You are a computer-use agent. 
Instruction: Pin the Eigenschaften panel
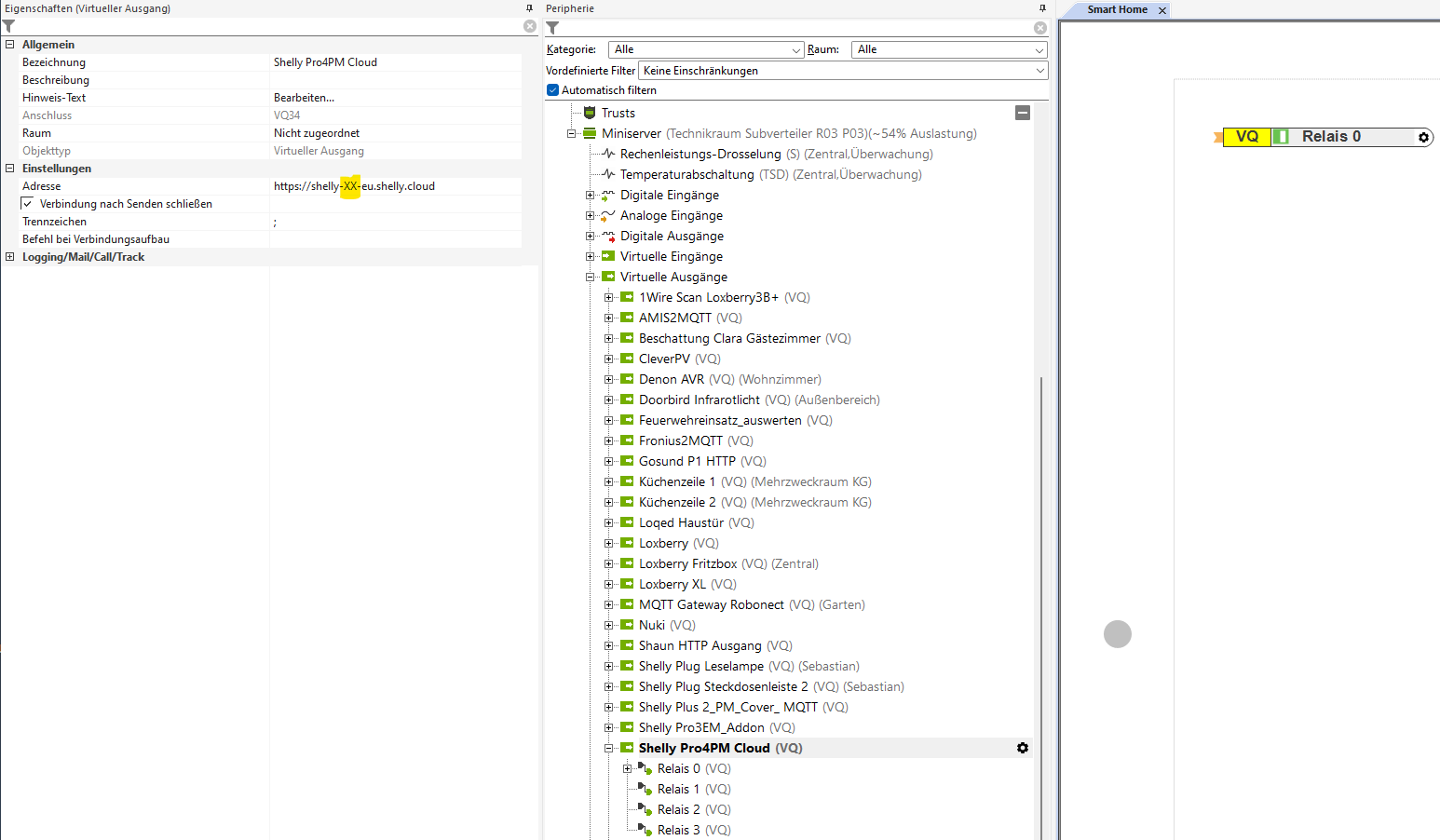coord(530,8)
